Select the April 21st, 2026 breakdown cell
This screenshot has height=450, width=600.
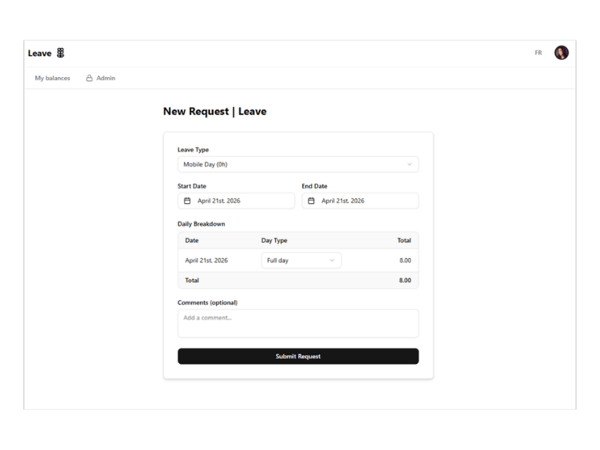[x=206, y=261]
